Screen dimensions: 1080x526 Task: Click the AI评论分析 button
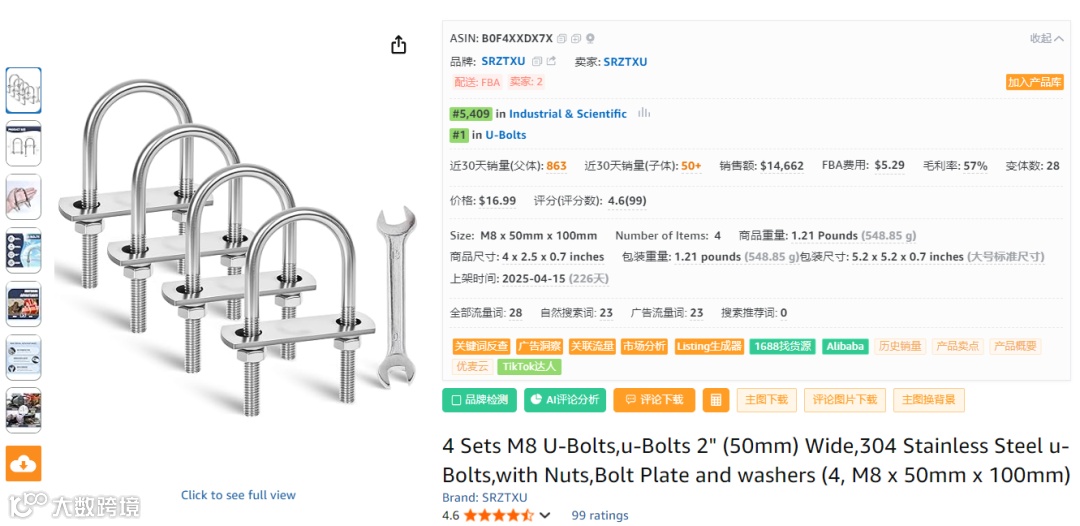[565, 400]
